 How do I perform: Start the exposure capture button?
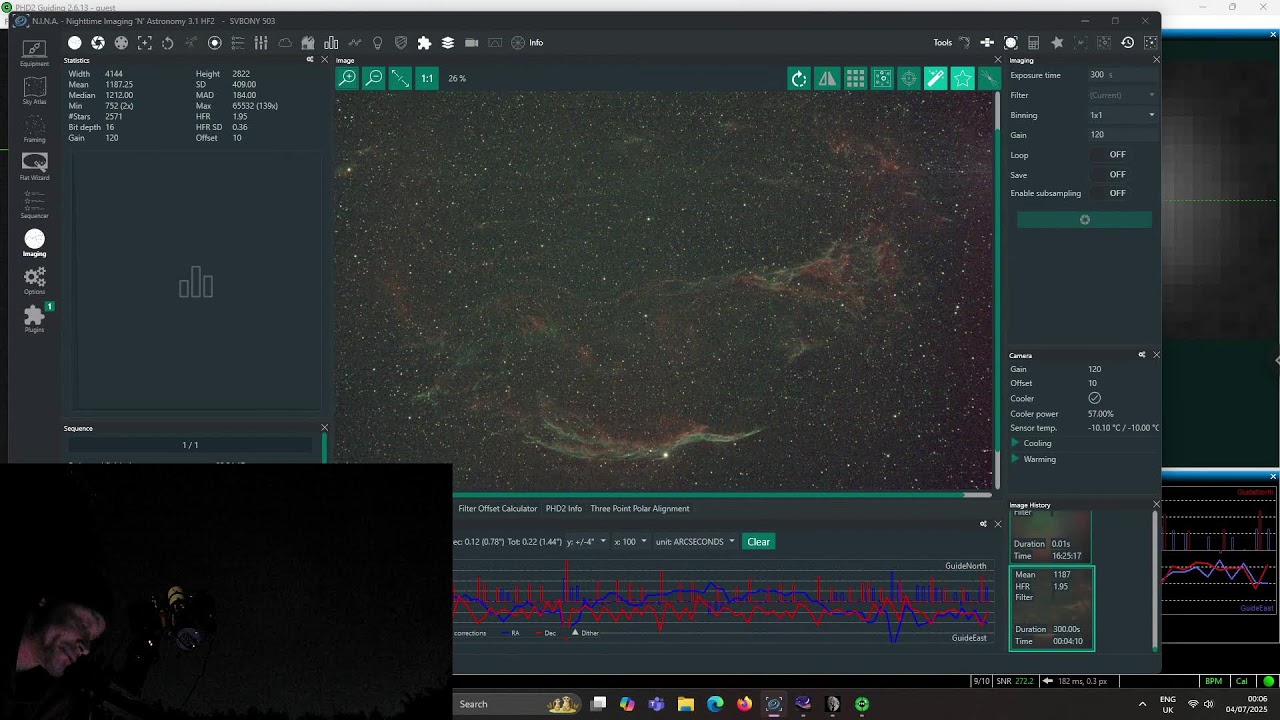[1084, 220]
